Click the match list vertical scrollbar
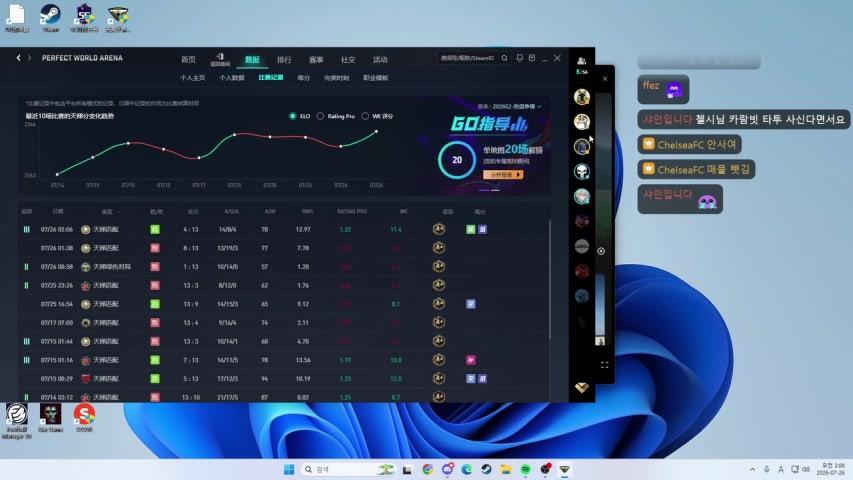The width and height of the screenshot is (853, 480). [x=549, y=280]
